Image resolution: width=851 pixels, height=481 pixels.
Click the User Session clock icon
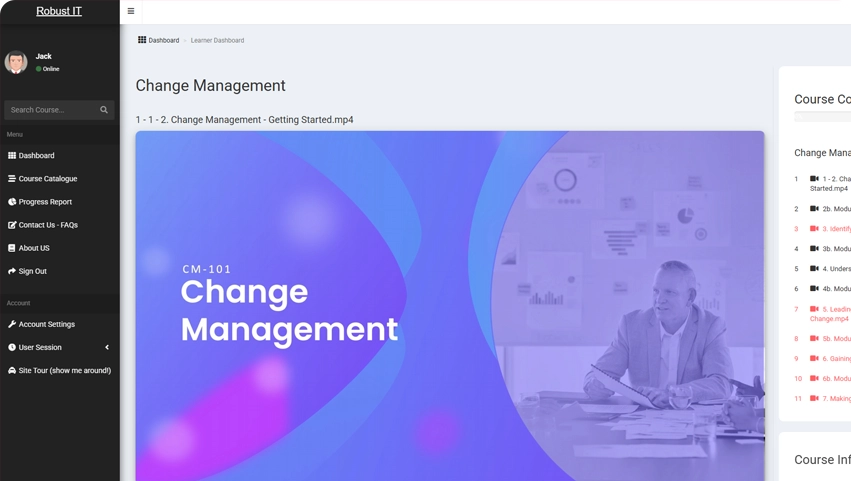coord(12,347)
